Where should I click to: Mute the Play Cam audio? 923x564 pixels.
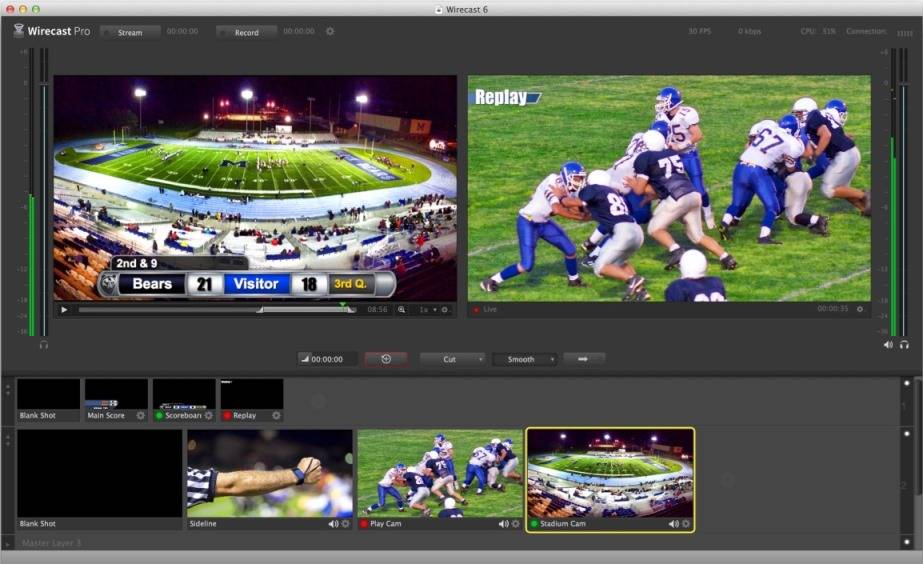click(502, 524)
